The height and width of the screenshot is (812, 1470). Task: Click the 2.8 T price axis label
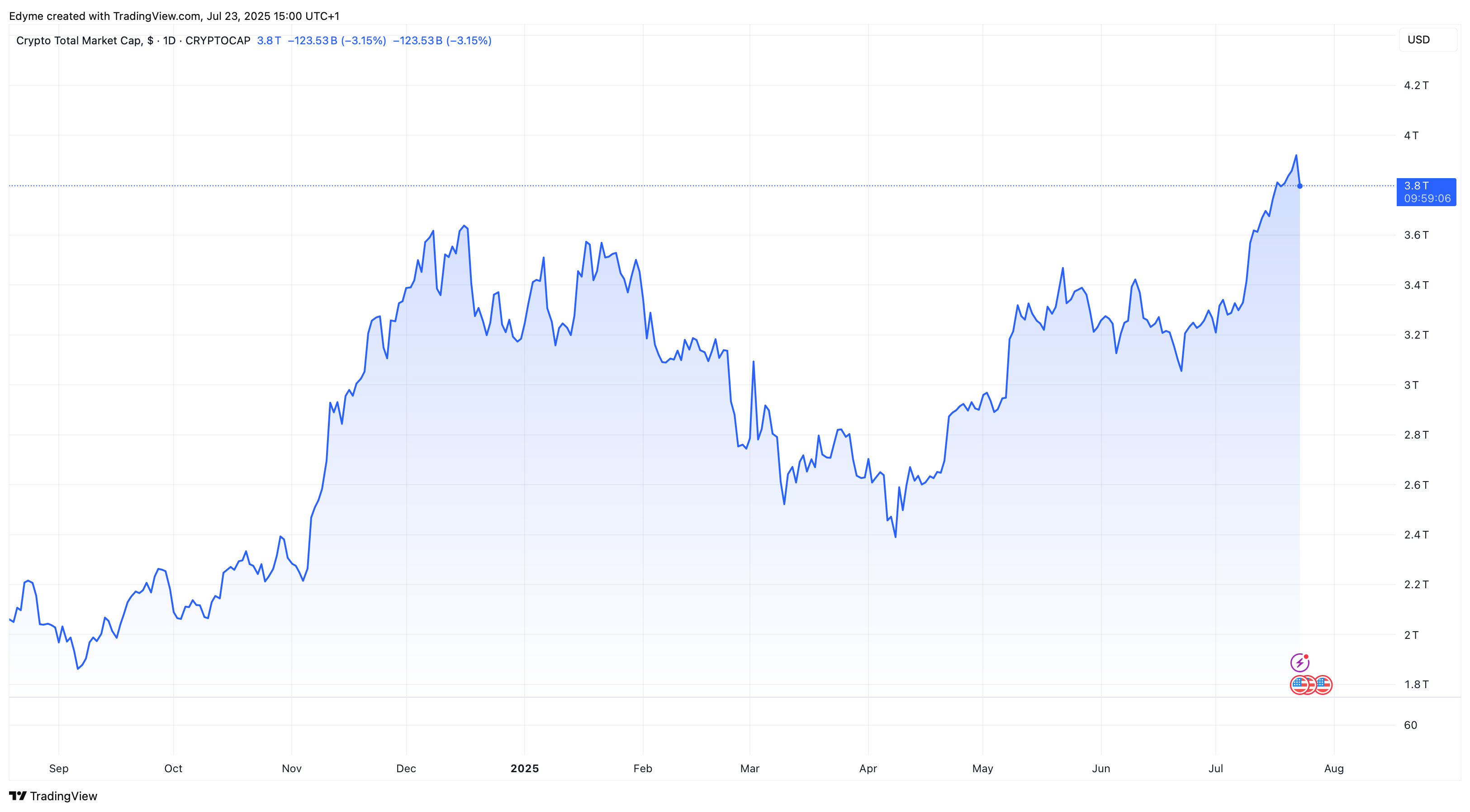click(x=1416, y=434)
